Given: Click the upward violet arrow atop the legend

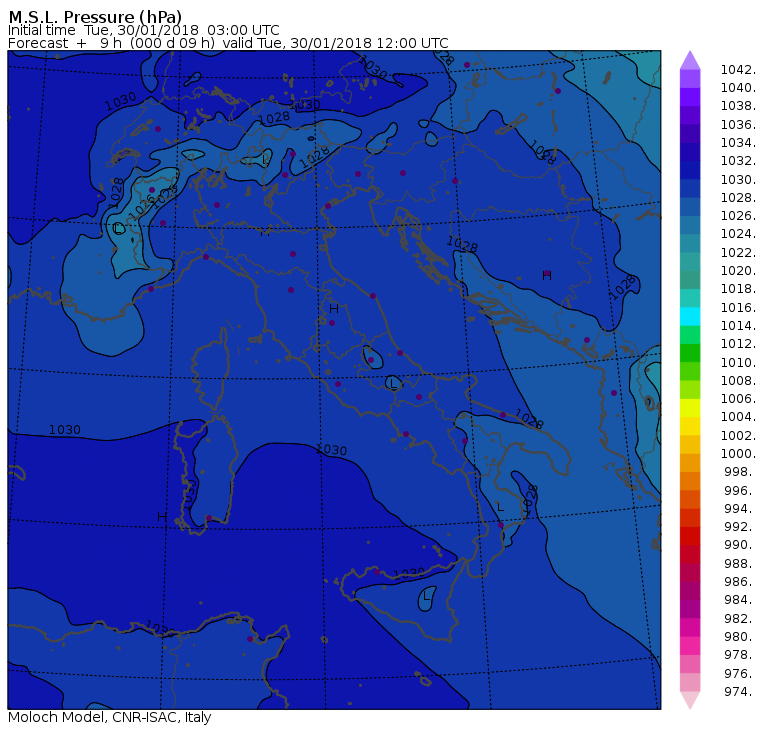Looking at the screenshot, I should [690, 60].
